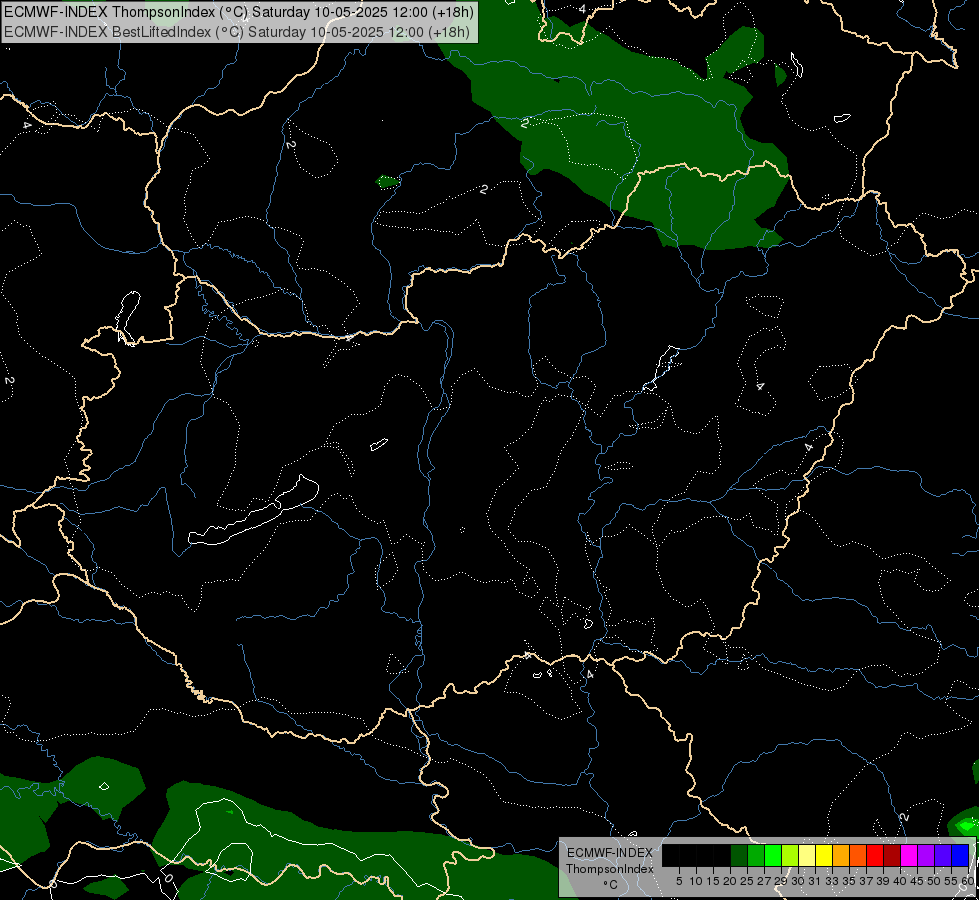
Task: Click the legend tick label '37'
Action: [866, 881]
